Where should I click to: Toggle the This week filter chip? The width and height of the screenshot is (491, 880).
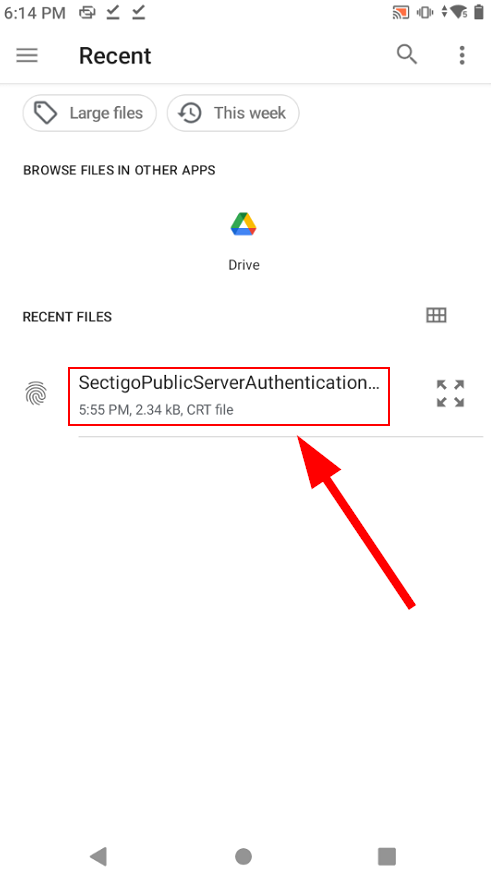pyautogui.click(x=233, y=113)
